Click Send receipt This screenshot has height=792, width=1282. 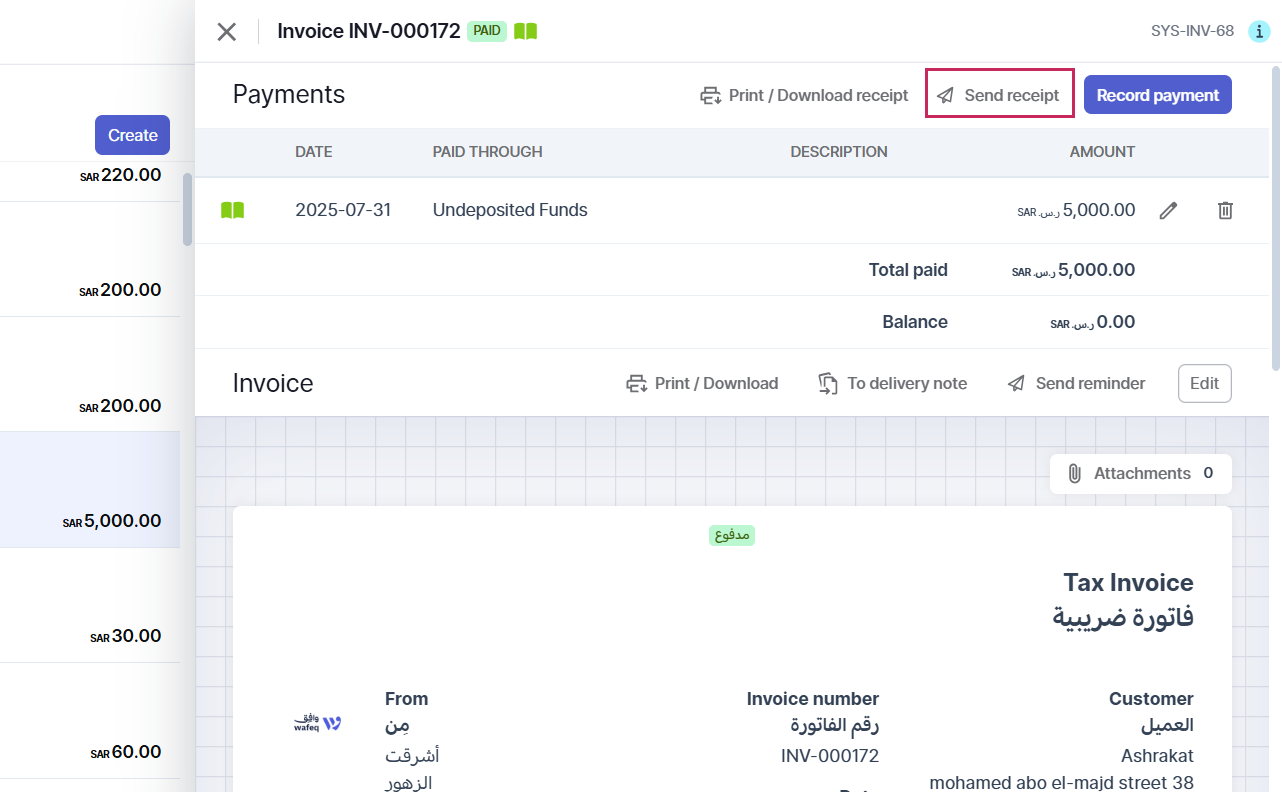click(999, 95)
